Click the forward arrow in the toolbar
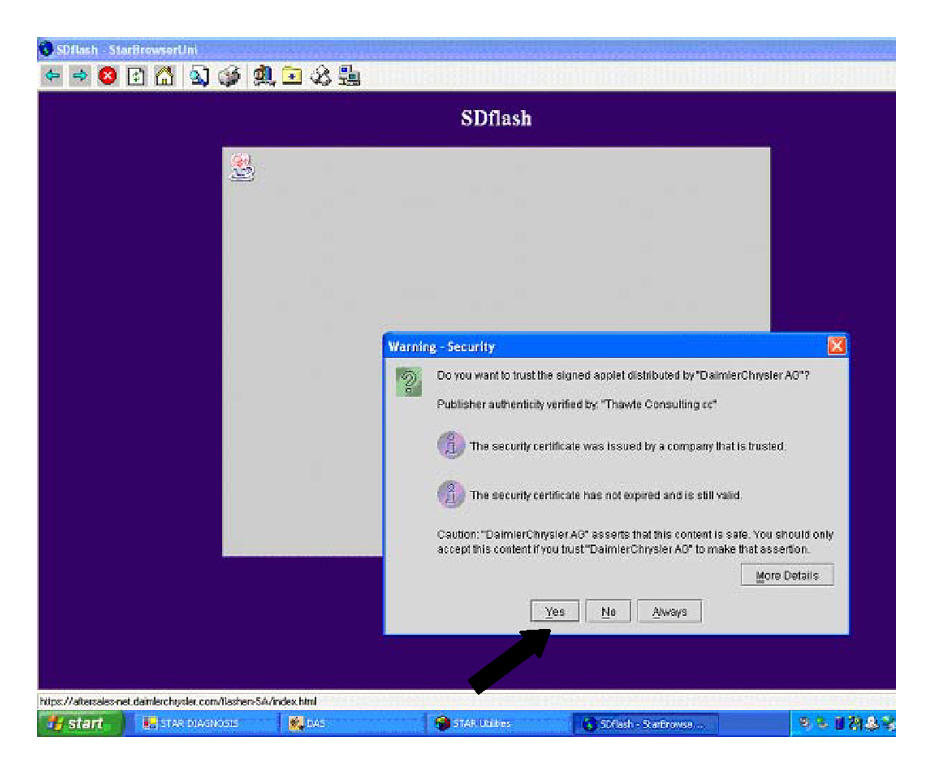This screenshot has width=934, height=775. coord(79,76)
